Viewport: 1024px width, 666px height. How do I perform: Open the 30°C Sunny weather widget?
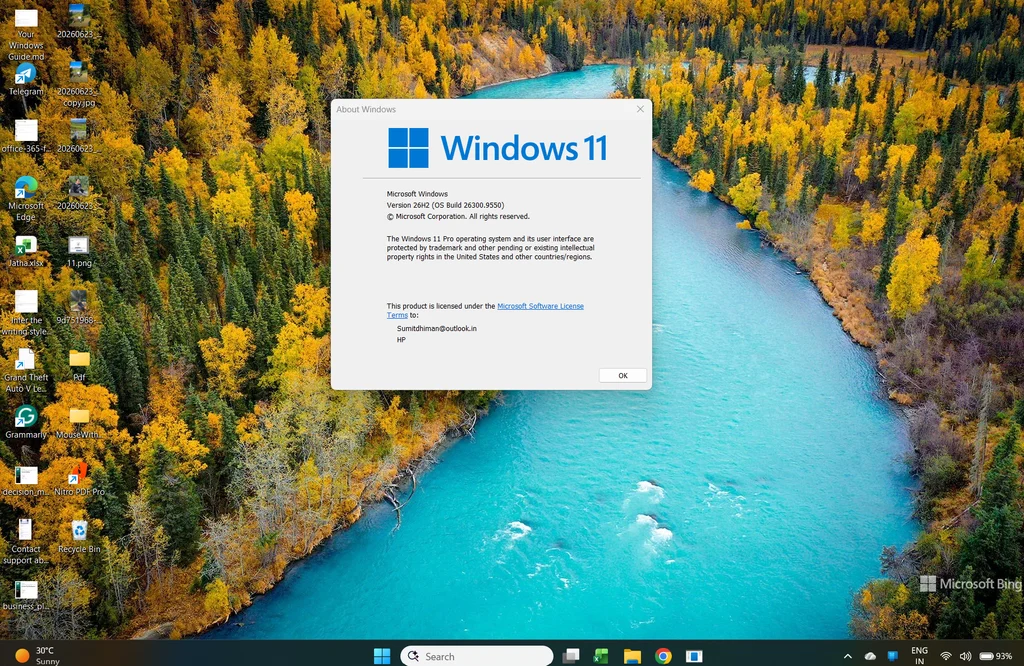[38, 656]
